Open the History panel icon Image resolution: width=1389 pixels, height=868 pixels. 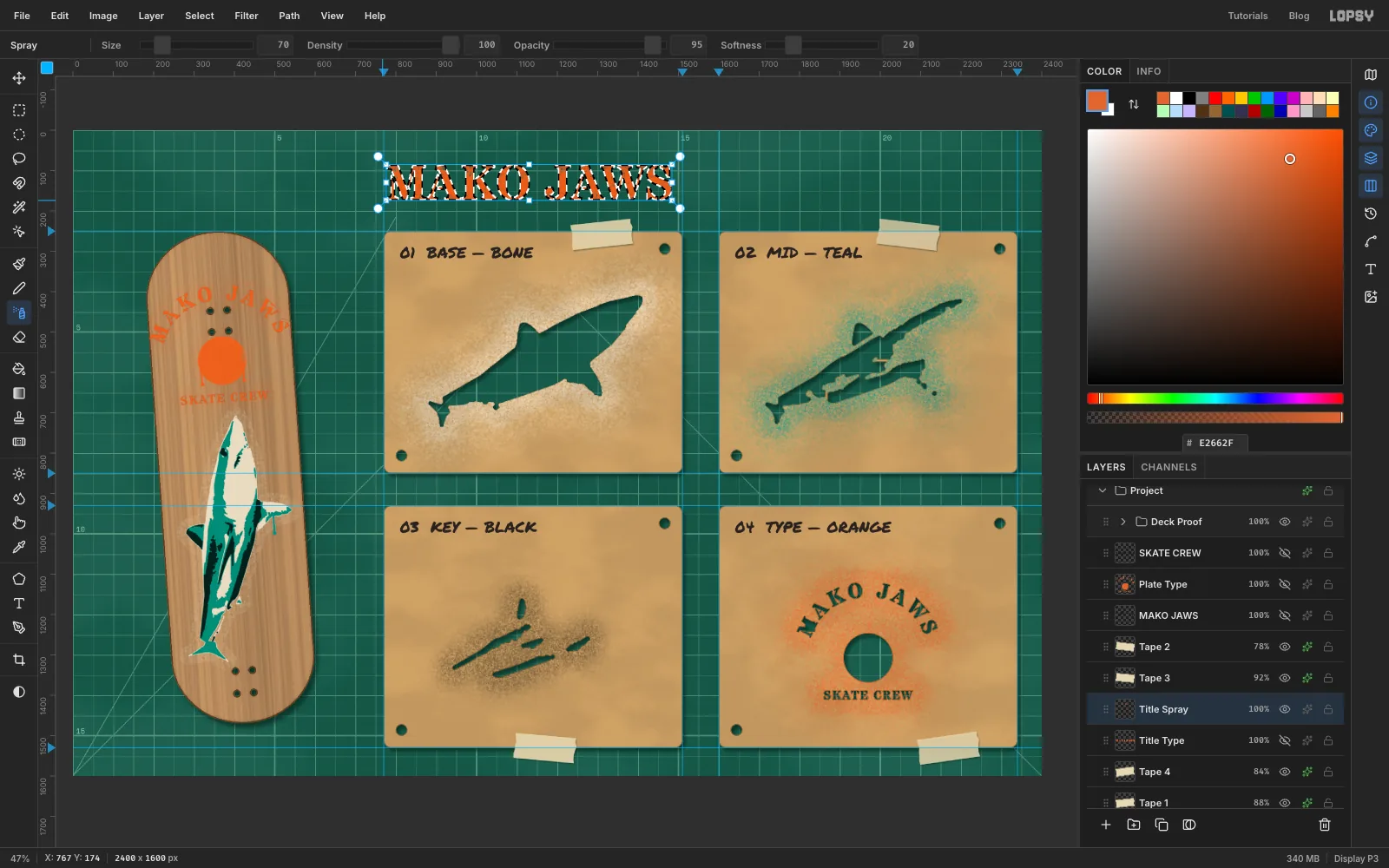[x=1371, y=214]
